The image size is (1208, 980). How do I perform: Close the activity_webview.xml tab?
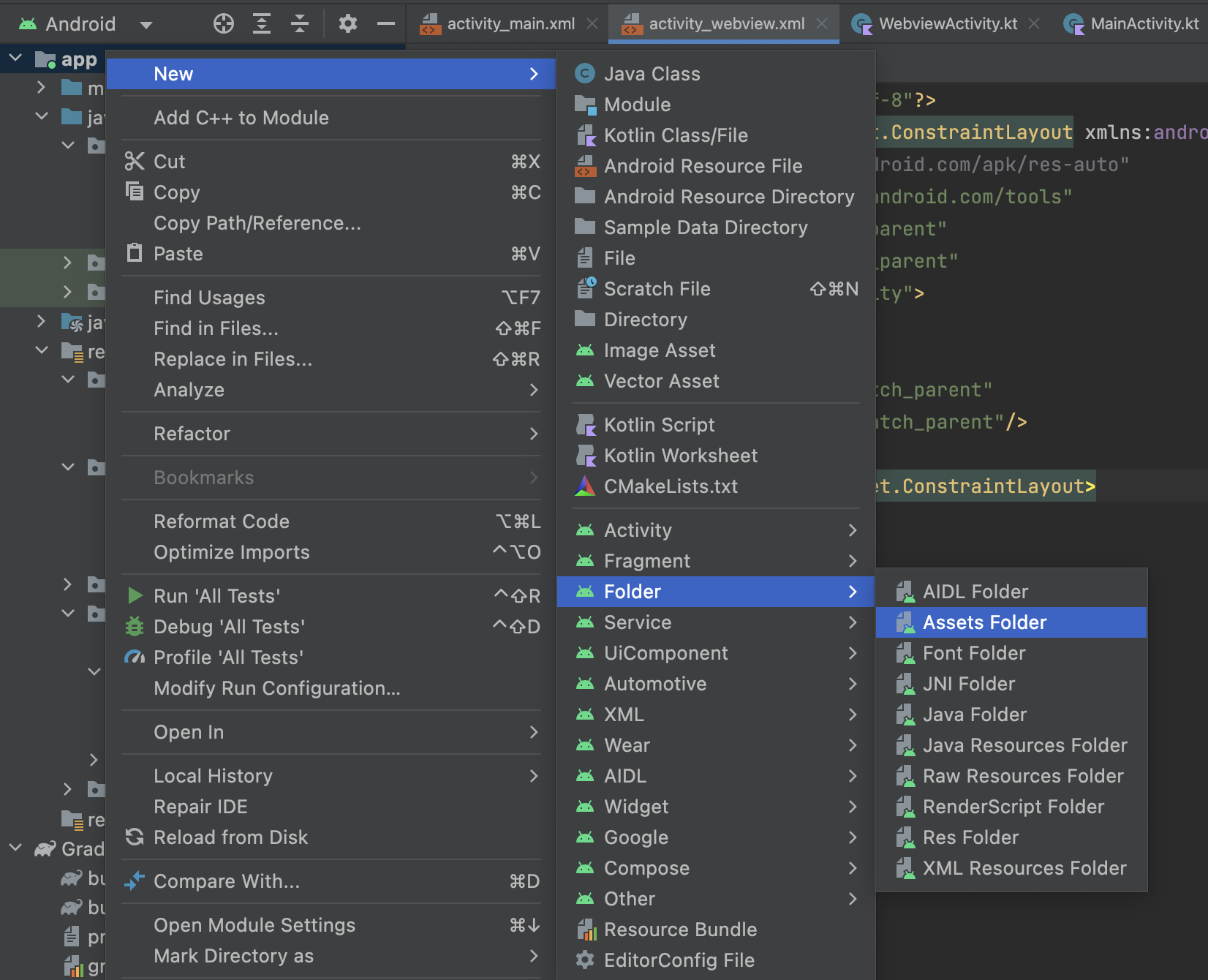click(823, 24)
